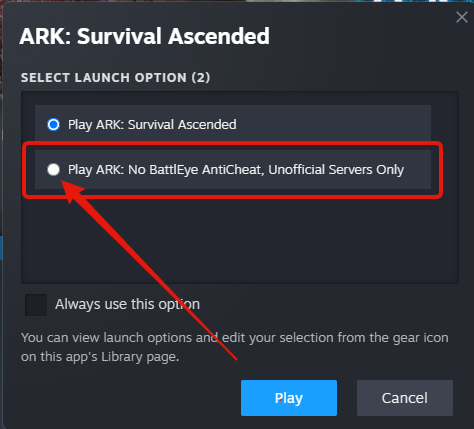Click the gear icon hint paragraph

point(235,347)
